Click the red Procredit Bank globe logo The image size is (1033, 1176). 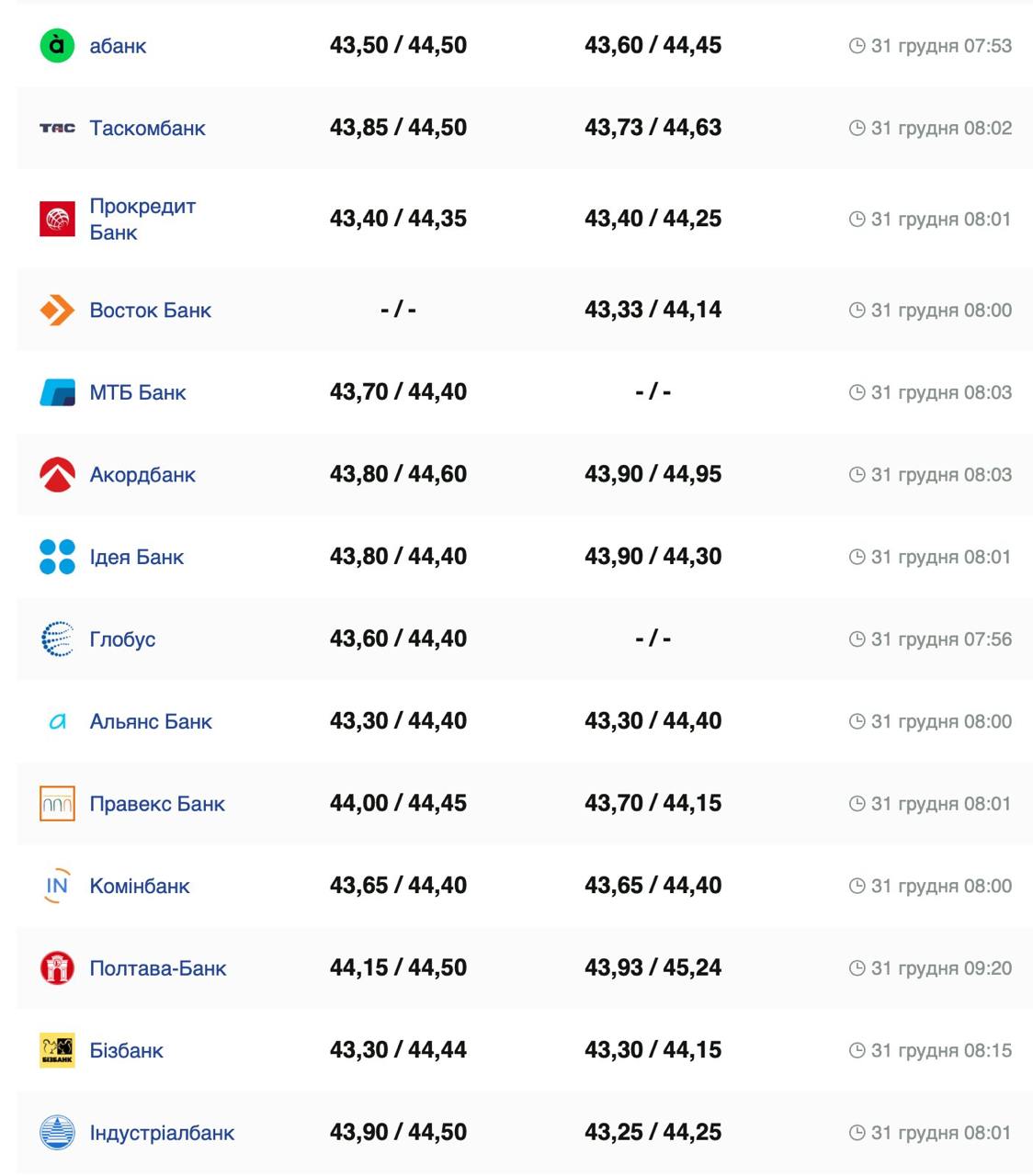pyautogui.click(x=57, y=219)
